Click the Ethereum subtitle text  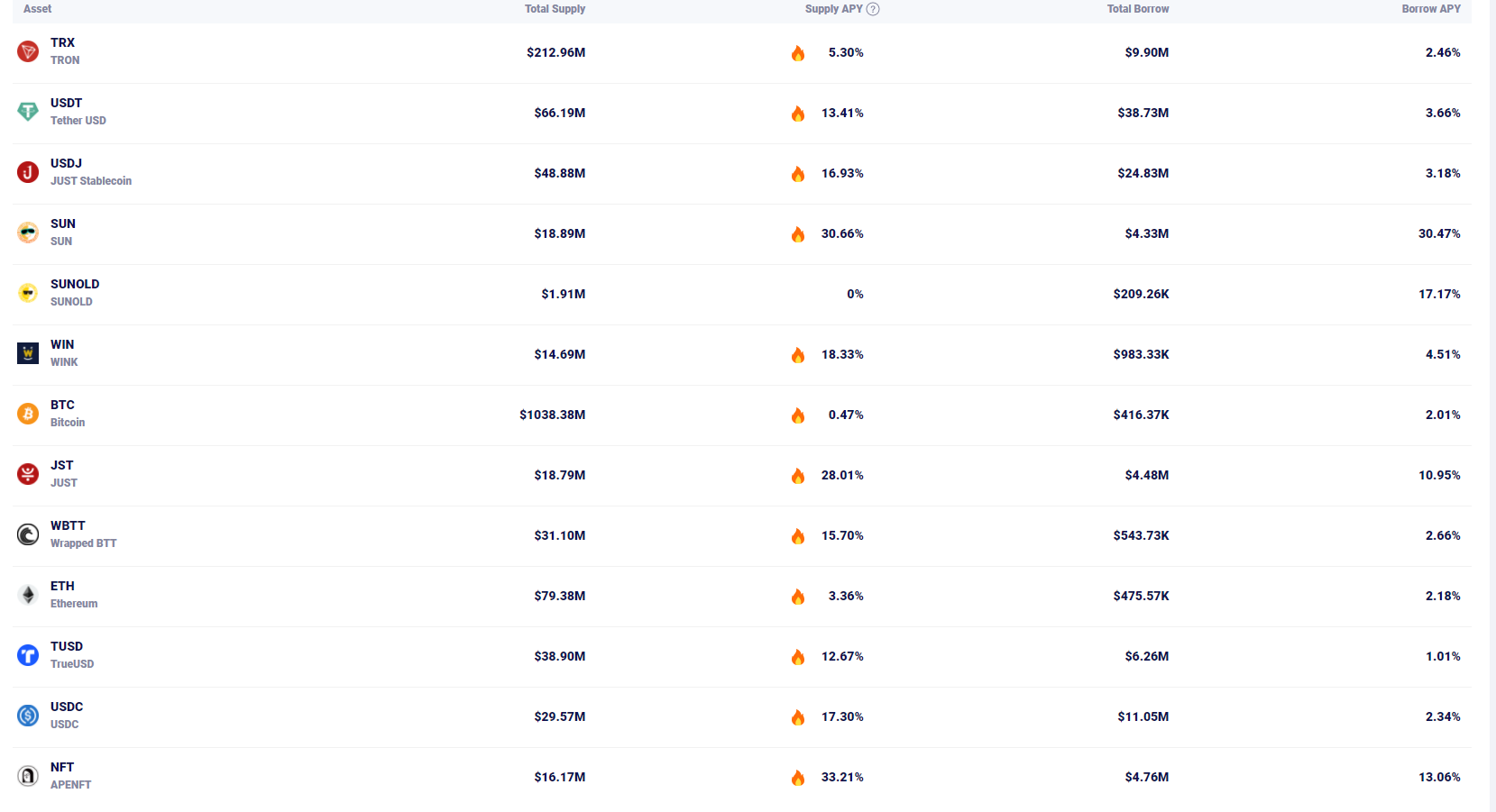(x=74, y=604)
